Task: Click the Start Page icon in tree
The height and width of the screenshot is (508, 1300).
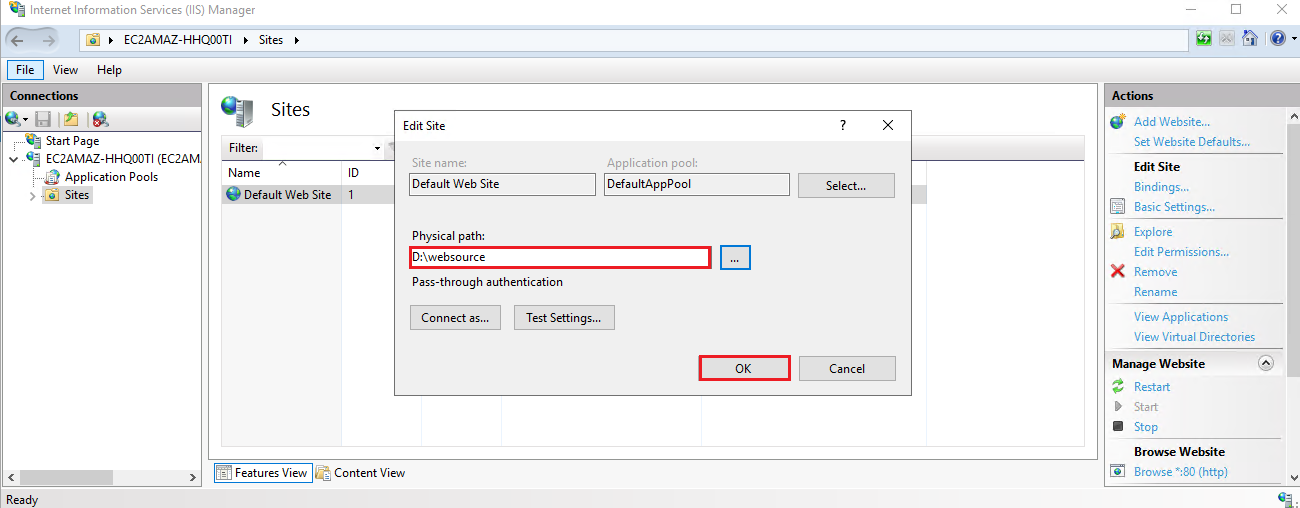Action: point(34,141)
